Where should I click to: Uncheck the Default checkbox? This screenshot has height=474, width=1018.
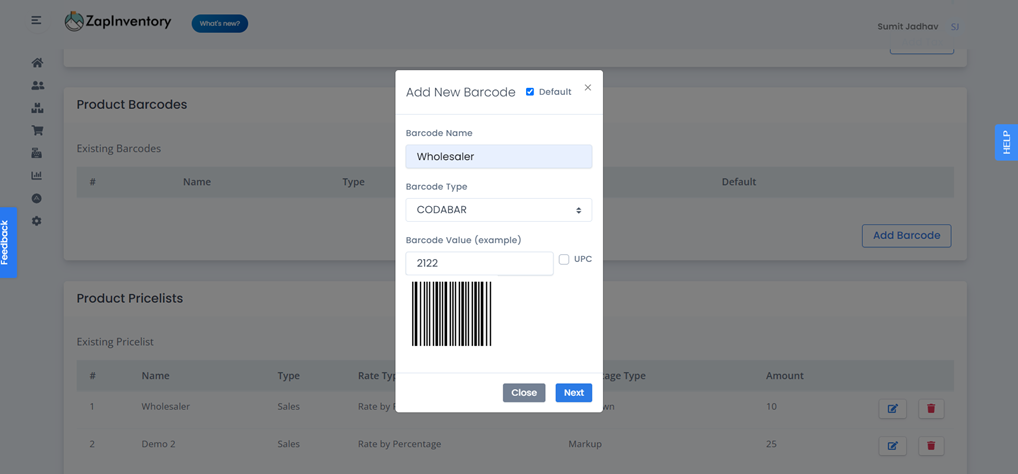point(530,92)
